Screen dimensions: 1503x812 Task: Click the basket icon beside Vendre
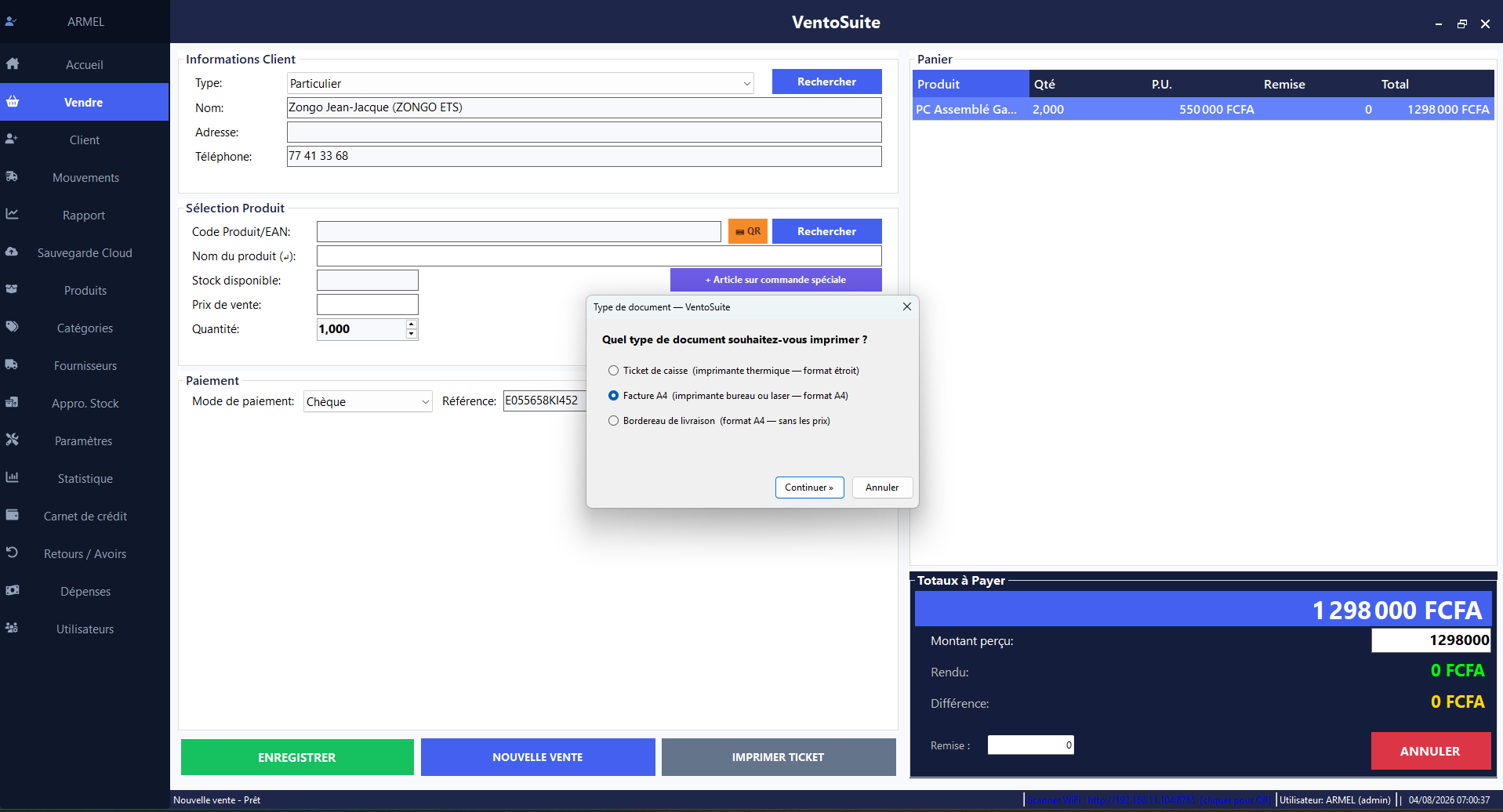coord(13,102)
